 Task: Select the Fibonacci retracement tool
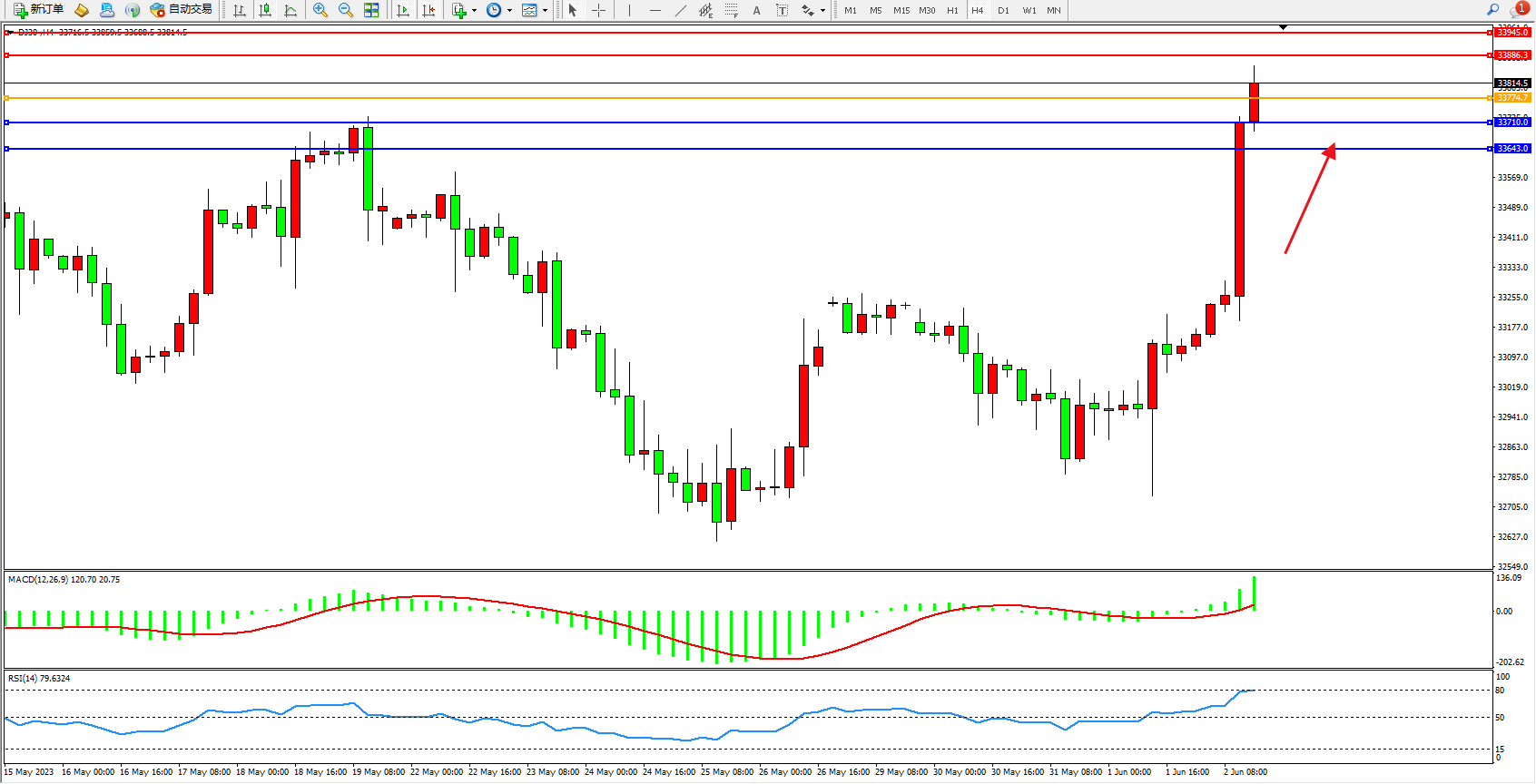coord(731,10)
